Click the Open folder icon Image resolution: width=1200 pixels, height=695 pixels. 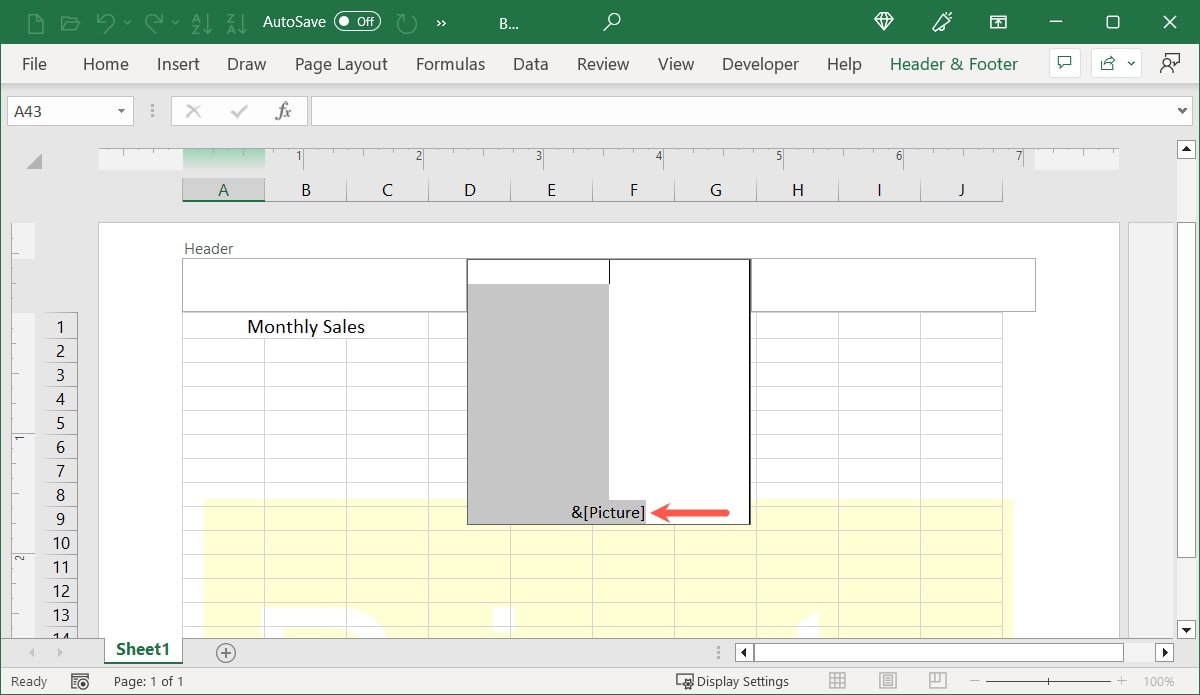pos(70,22)
